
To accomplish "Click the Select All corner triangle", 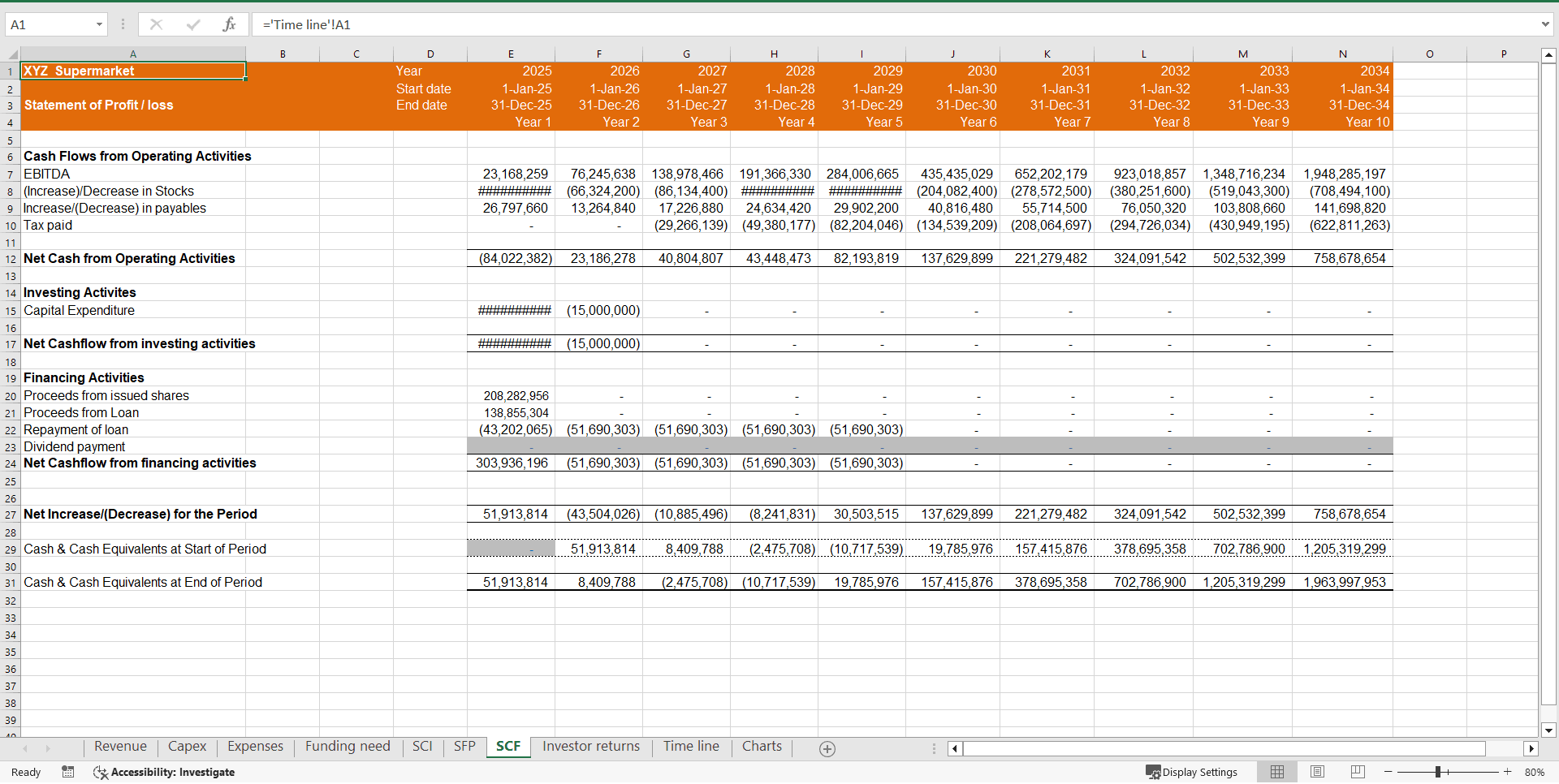I will 11,54.
